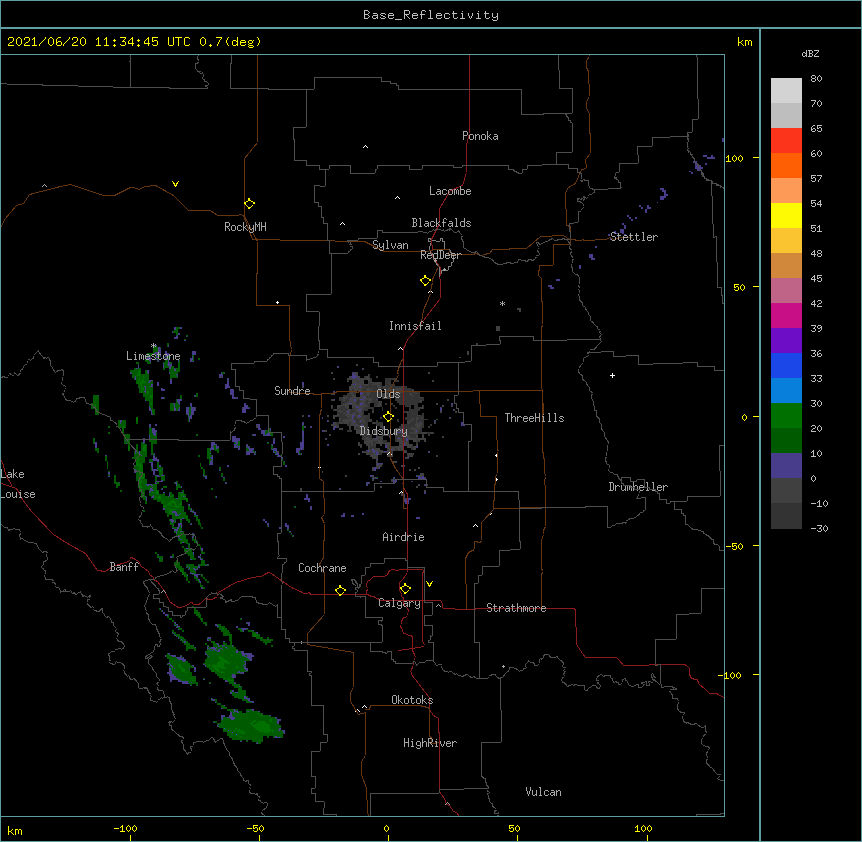Select the blue 36 dBZ legend swatch

786,365
